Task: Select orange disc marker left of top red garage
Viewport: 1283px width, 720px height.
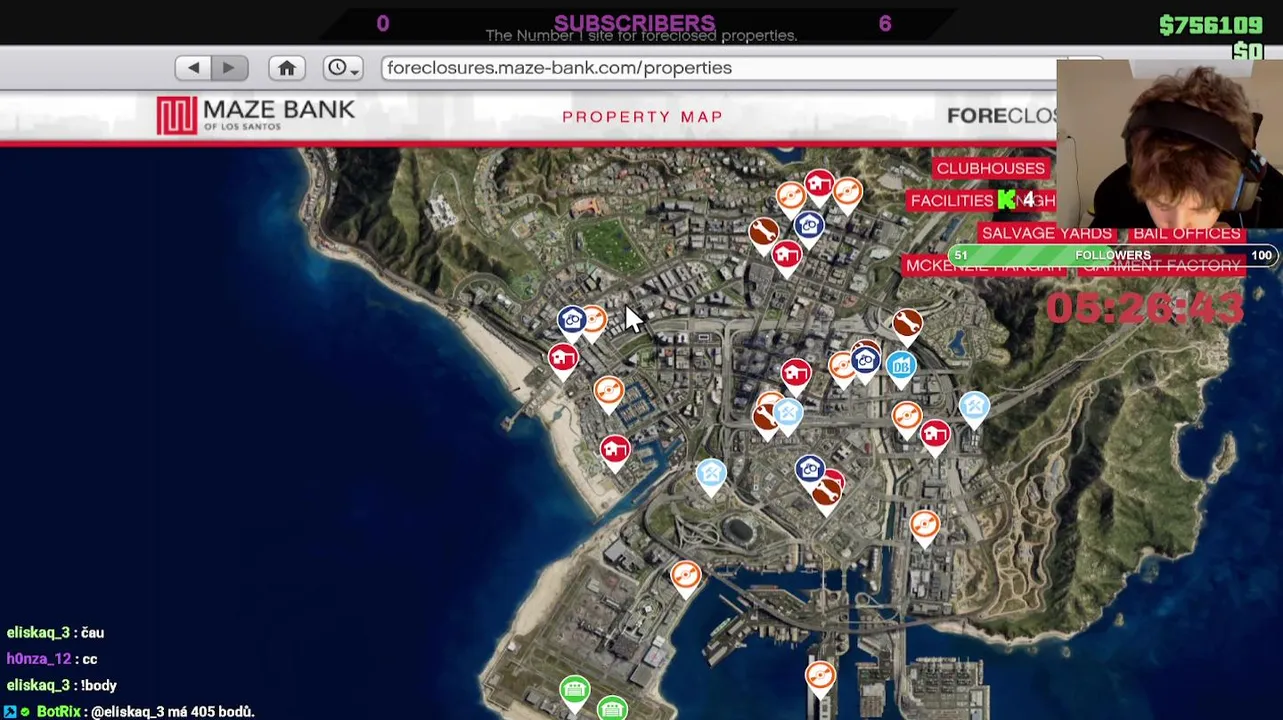Action: click(x=790, y=198)
